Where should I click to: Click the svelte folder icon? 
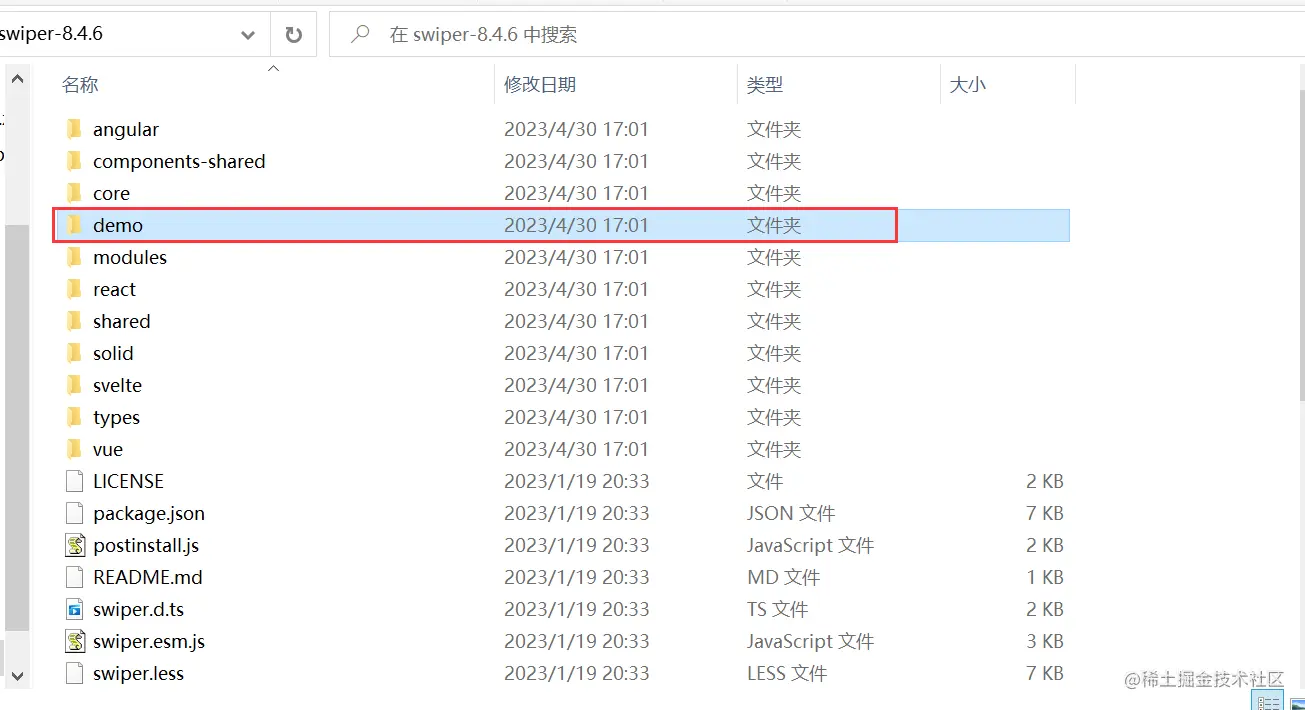(74, 385)
